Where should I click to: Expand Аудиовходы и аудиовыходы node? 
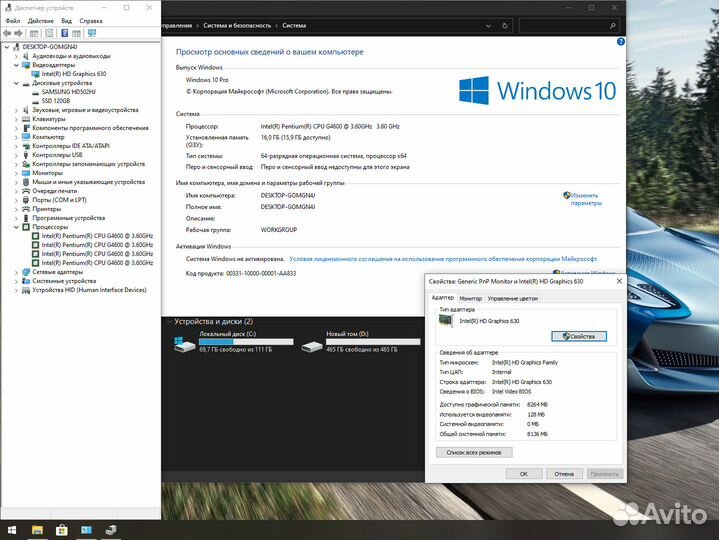tap(16, 56)
